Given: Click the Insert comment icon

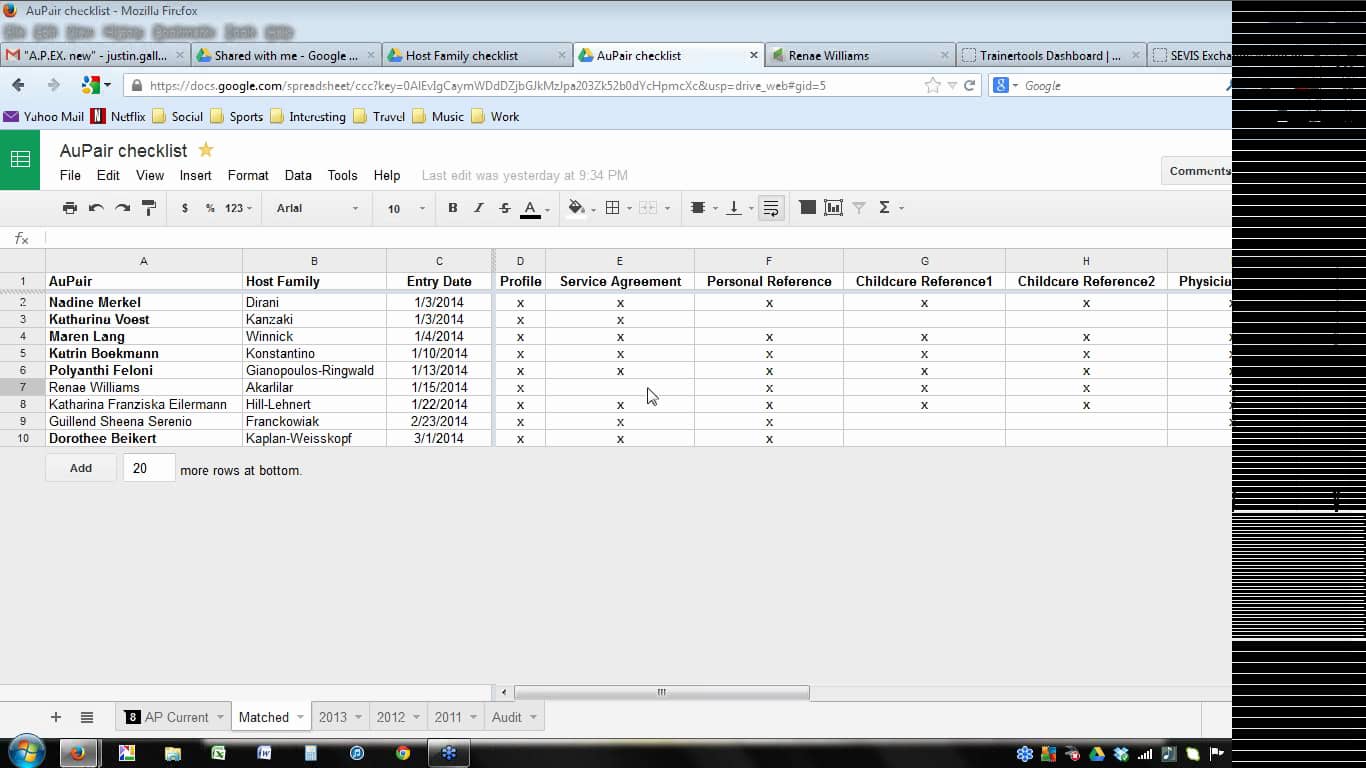Looking at the screenshot, I should tap(807, 208).
